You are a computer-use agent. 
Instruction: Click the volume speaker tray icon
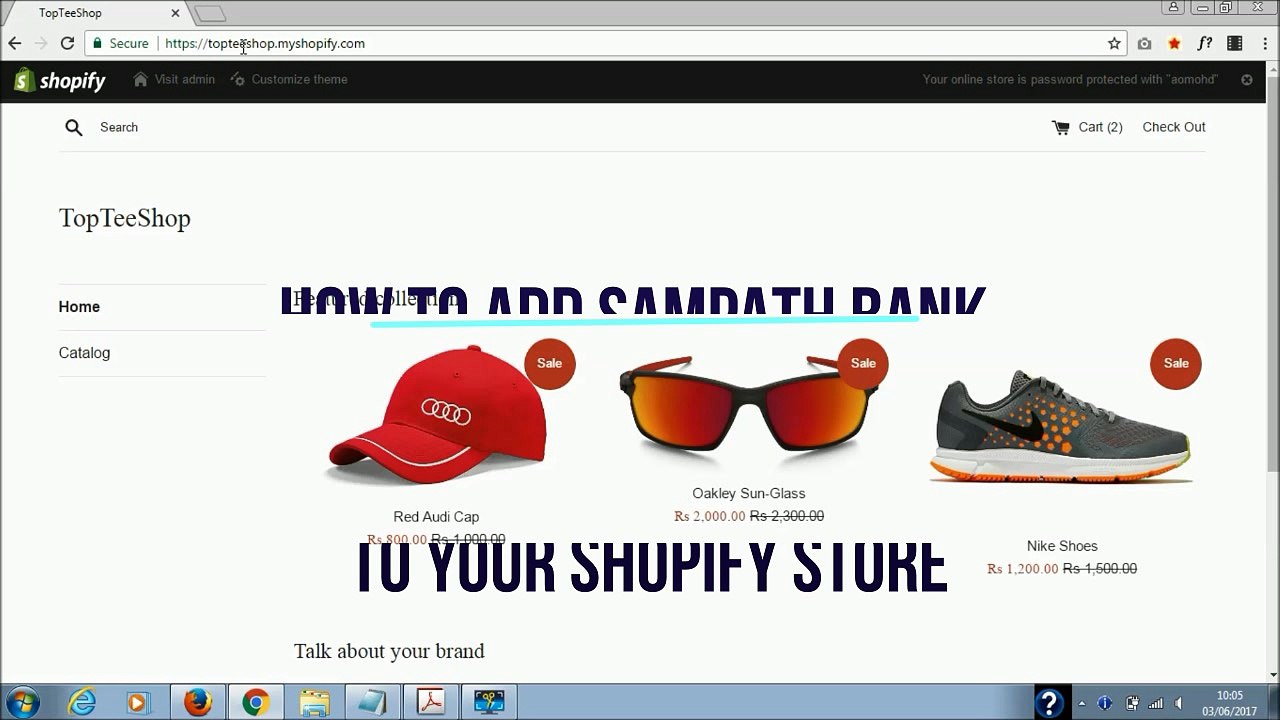click(1180, 703)
